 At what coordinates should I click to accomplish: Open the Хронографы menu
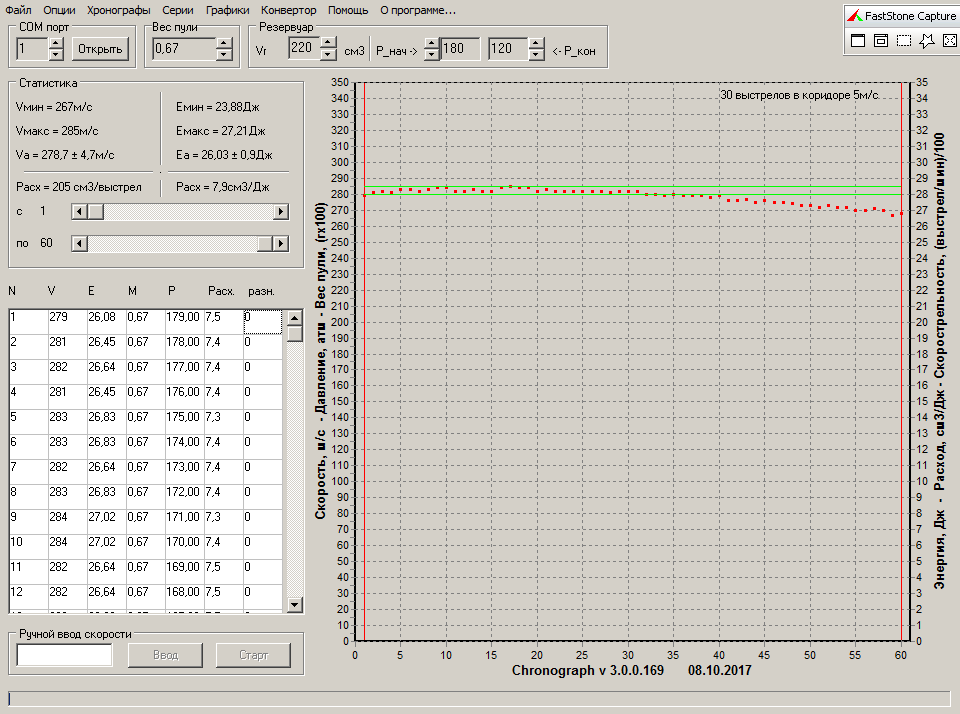(119, 10)
